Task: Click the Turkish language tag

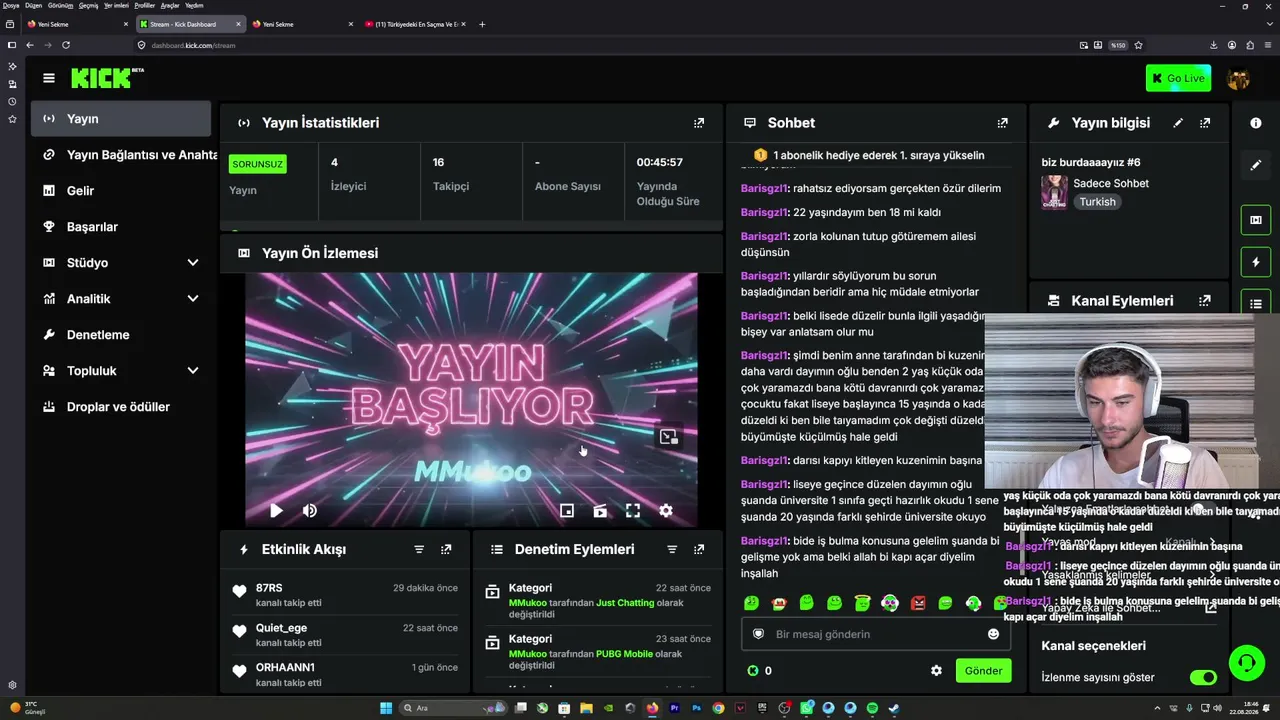Action: pyautogui.click(x=1097, y=202)
